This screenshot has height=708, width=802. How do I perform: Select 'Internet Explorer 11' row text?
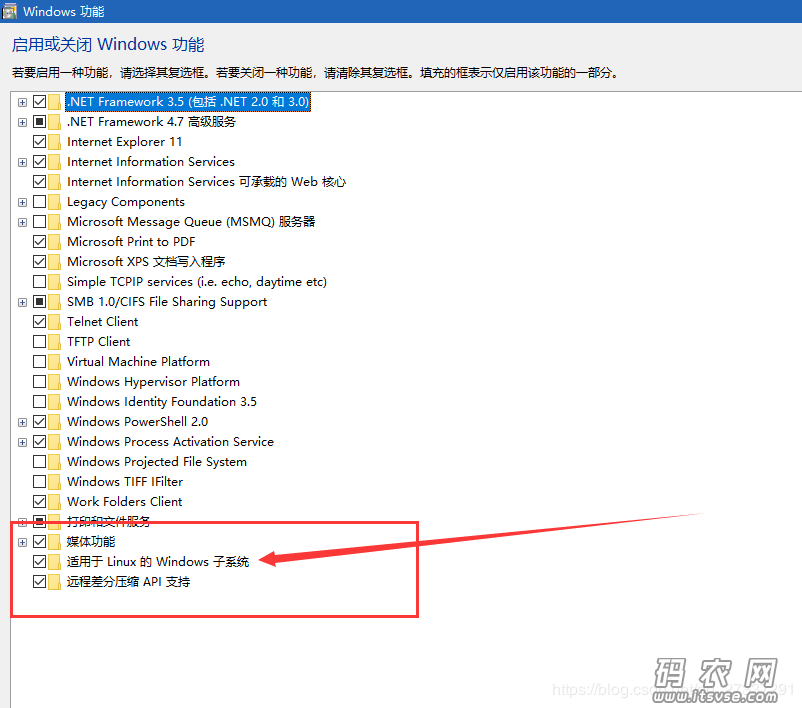124,142
